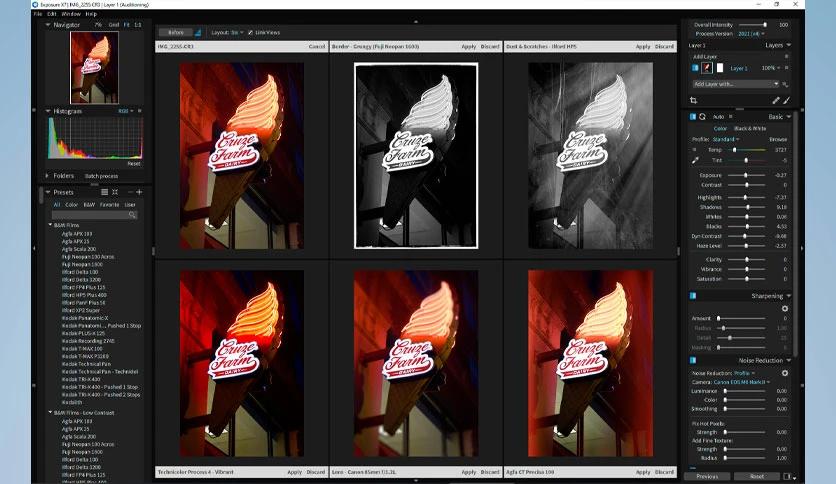
Task: Toggle Layer 1 visibility switch
Action: tap(695, 68)
